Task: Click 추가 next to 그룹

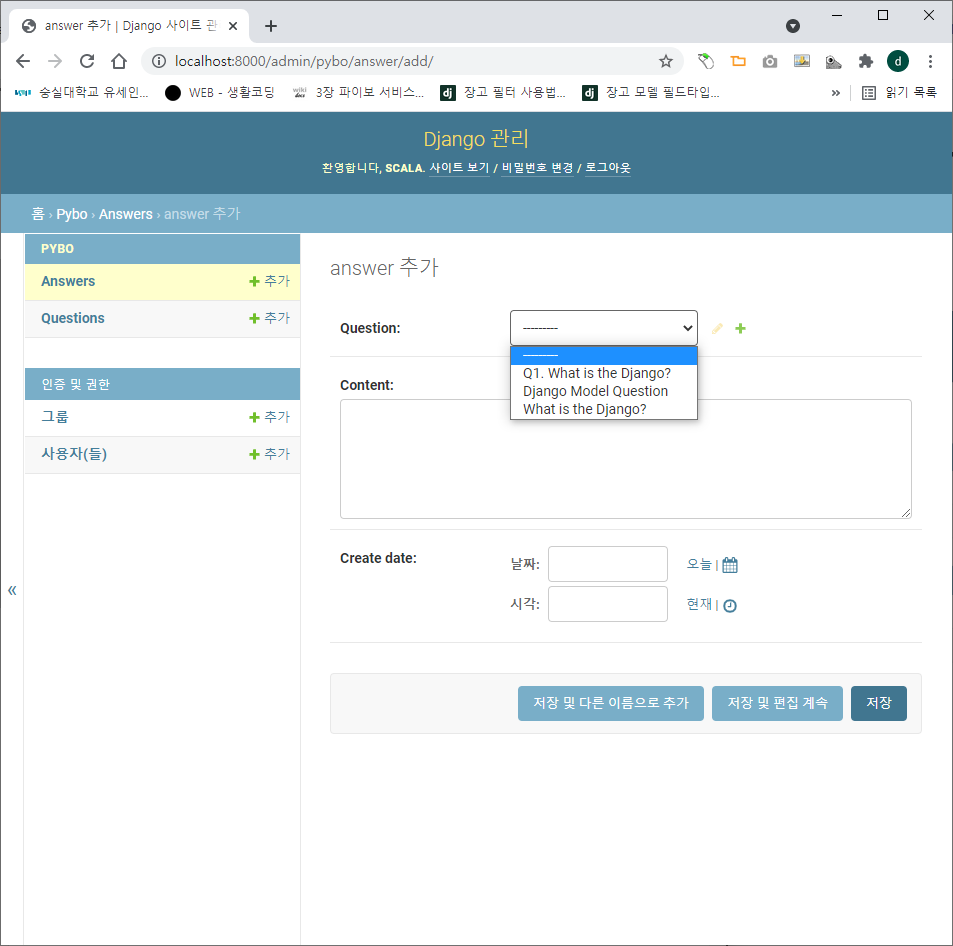Action: pos(270,417)
